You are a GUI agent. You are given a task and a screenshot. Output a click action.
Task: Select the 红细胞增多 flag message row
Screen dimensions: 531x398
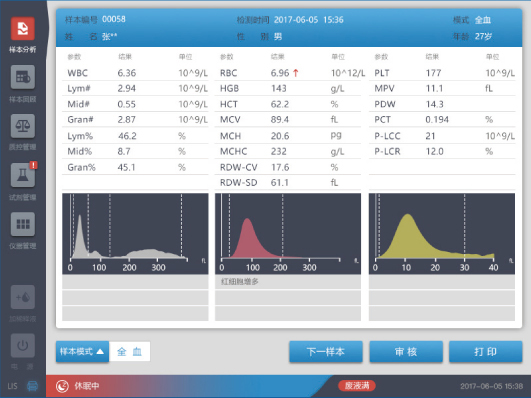click(288, 281)
